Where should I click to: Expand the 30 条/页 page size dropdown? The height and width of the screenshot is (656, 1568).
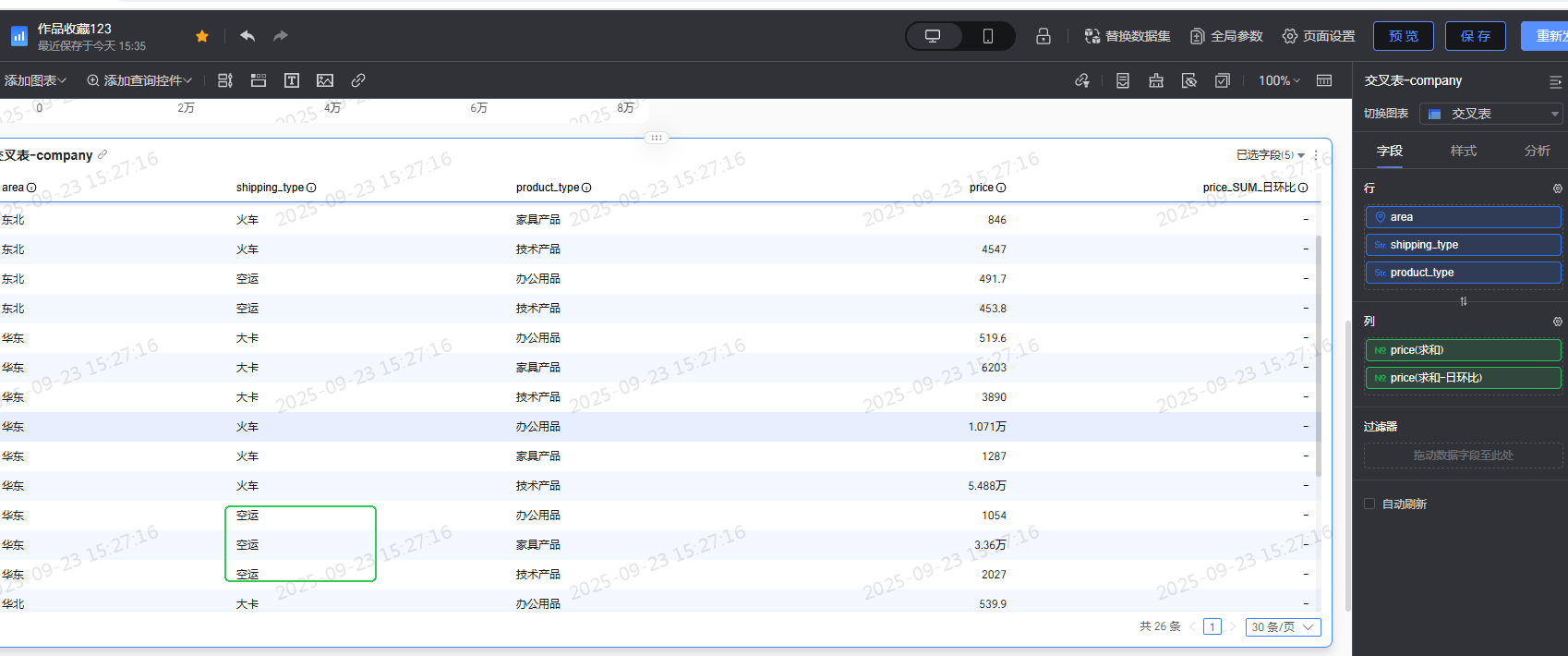point(1283,627)
